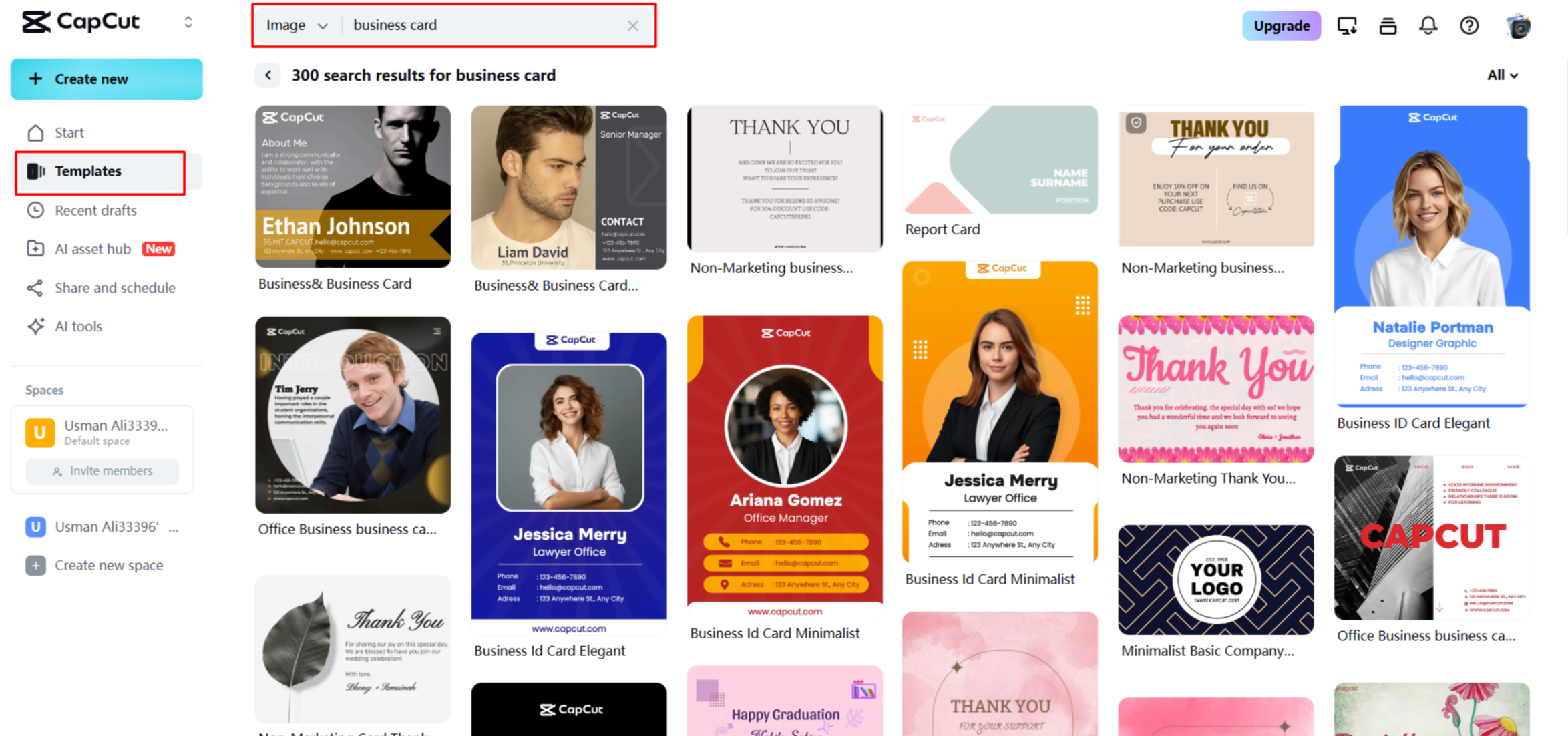
Task: Click the CapCut logo
Action: pyautogui.click(x=80, y=22)
